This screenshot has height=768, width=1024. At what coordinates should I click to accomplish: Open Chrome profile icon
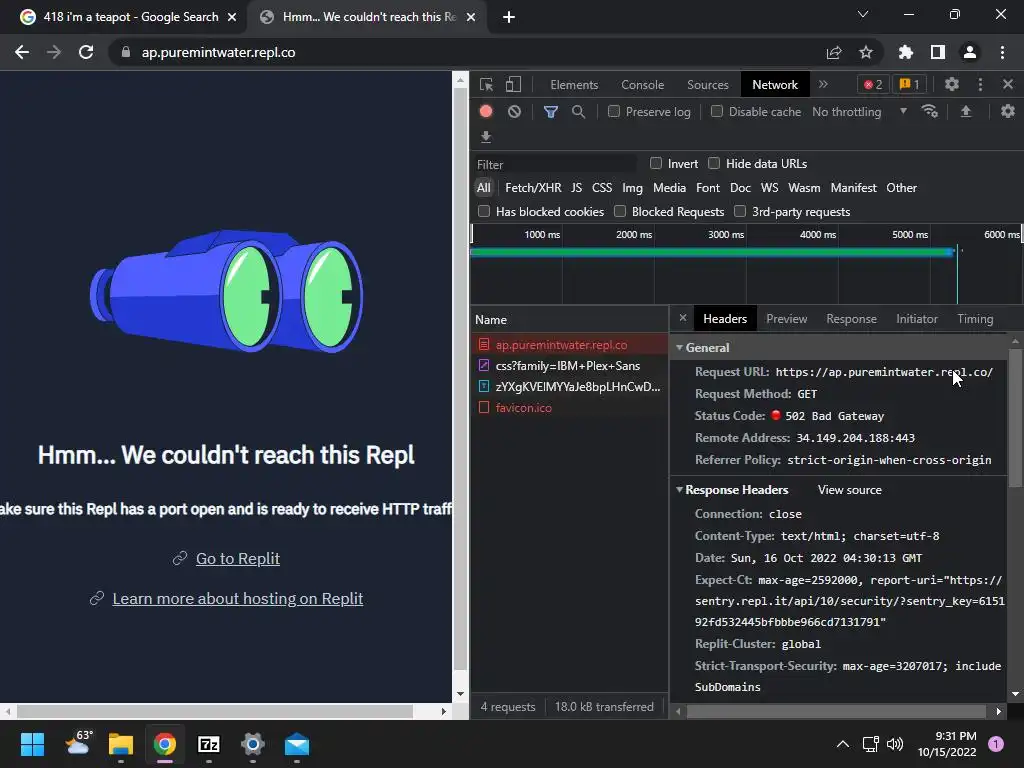click(970, 52)
